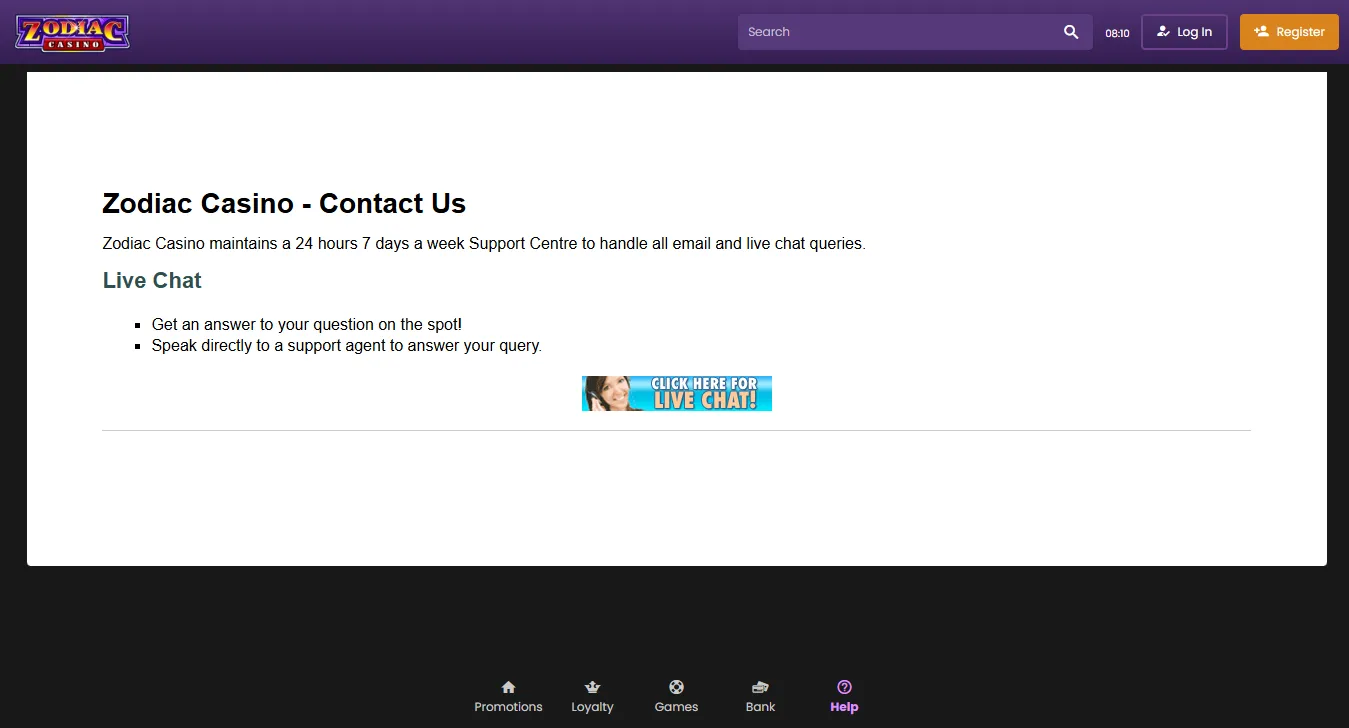Switch to the Loyalty tab label
This screenshot has height=728, width=1349.
pyautogui.click(x=592, y=707)
